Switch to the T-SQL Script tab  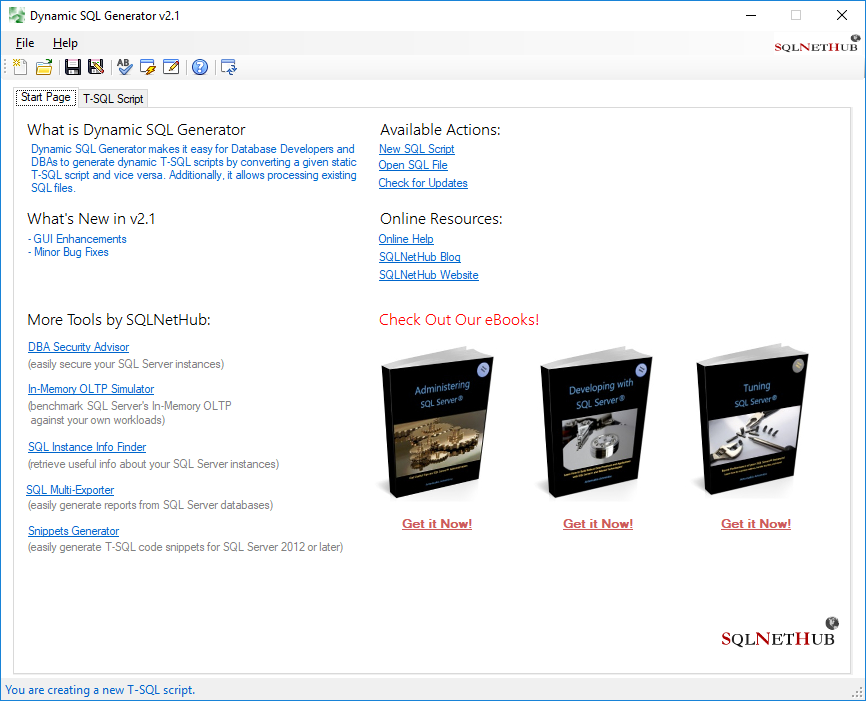tap(113, 98)
